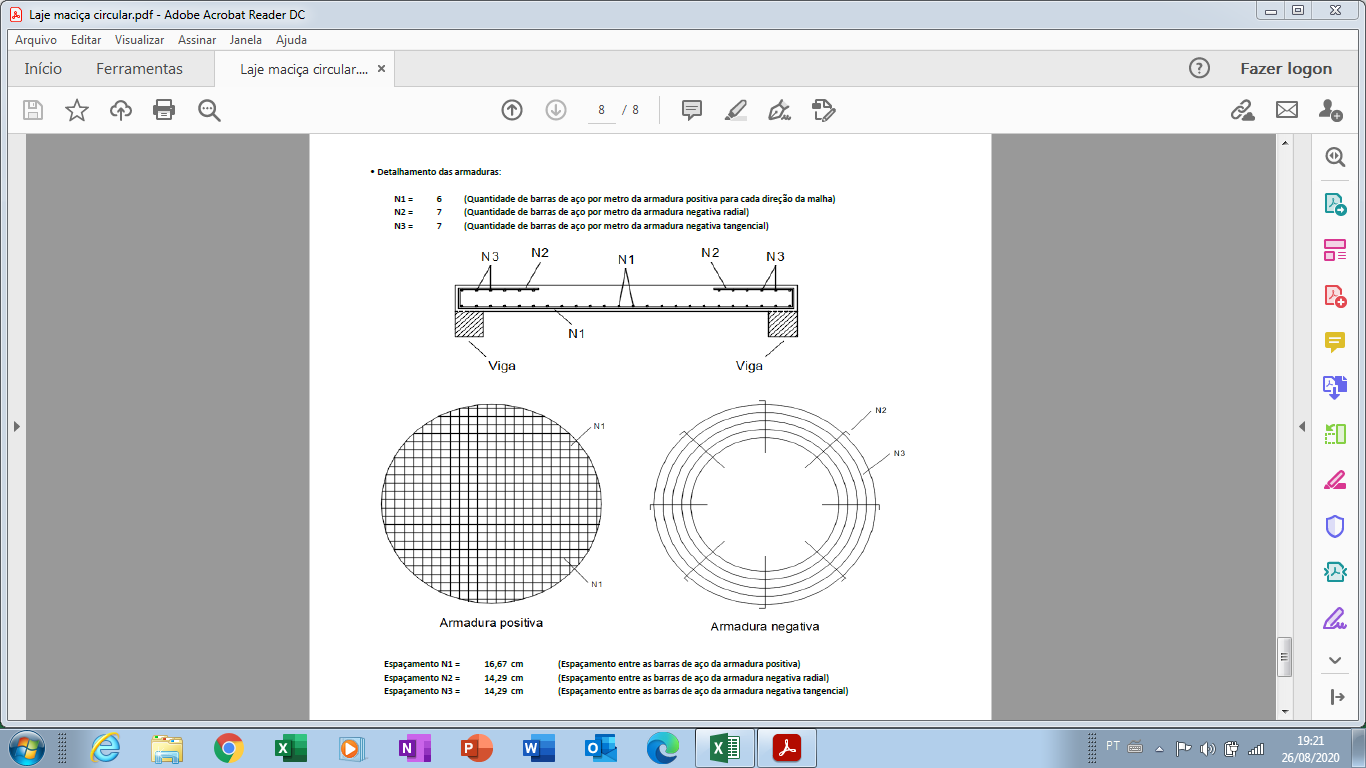Open the purple Fill & Sign sidebar icon
The height and width of the screenshot is (768, 1366).
point(1335,618)
